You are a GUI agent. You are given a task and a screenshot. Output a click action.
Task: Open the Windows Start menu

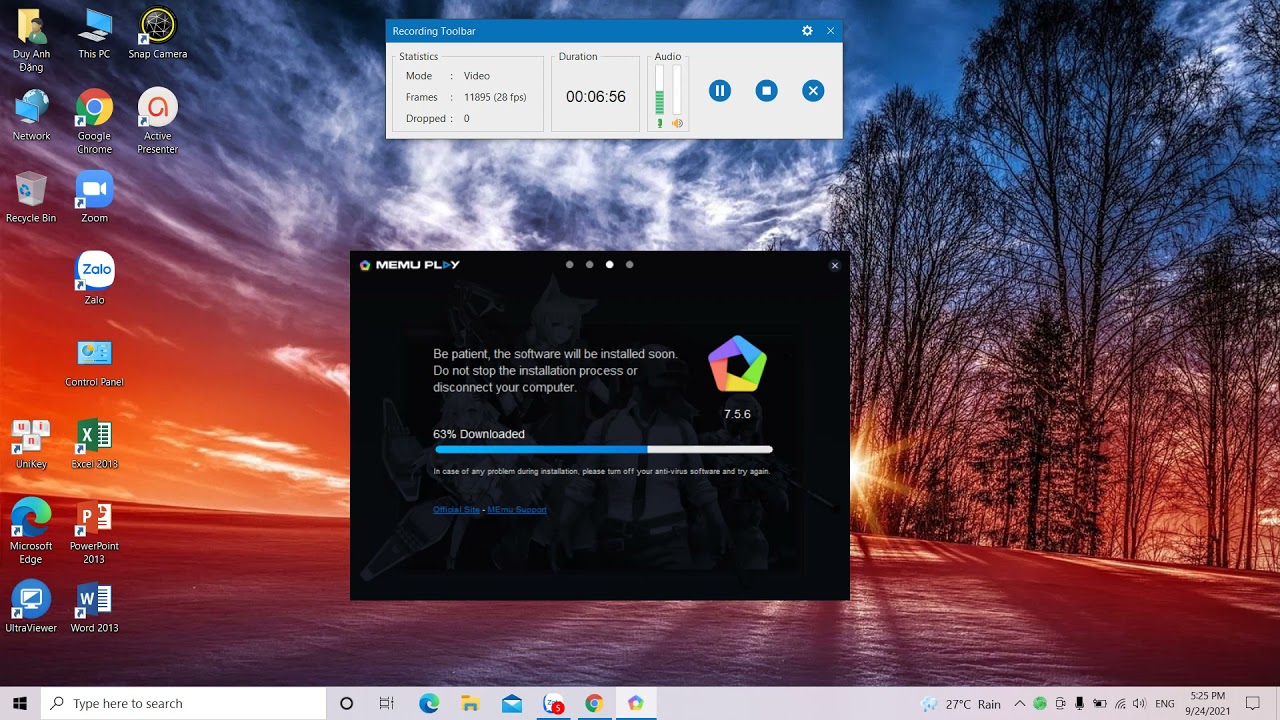click(20, 703)
